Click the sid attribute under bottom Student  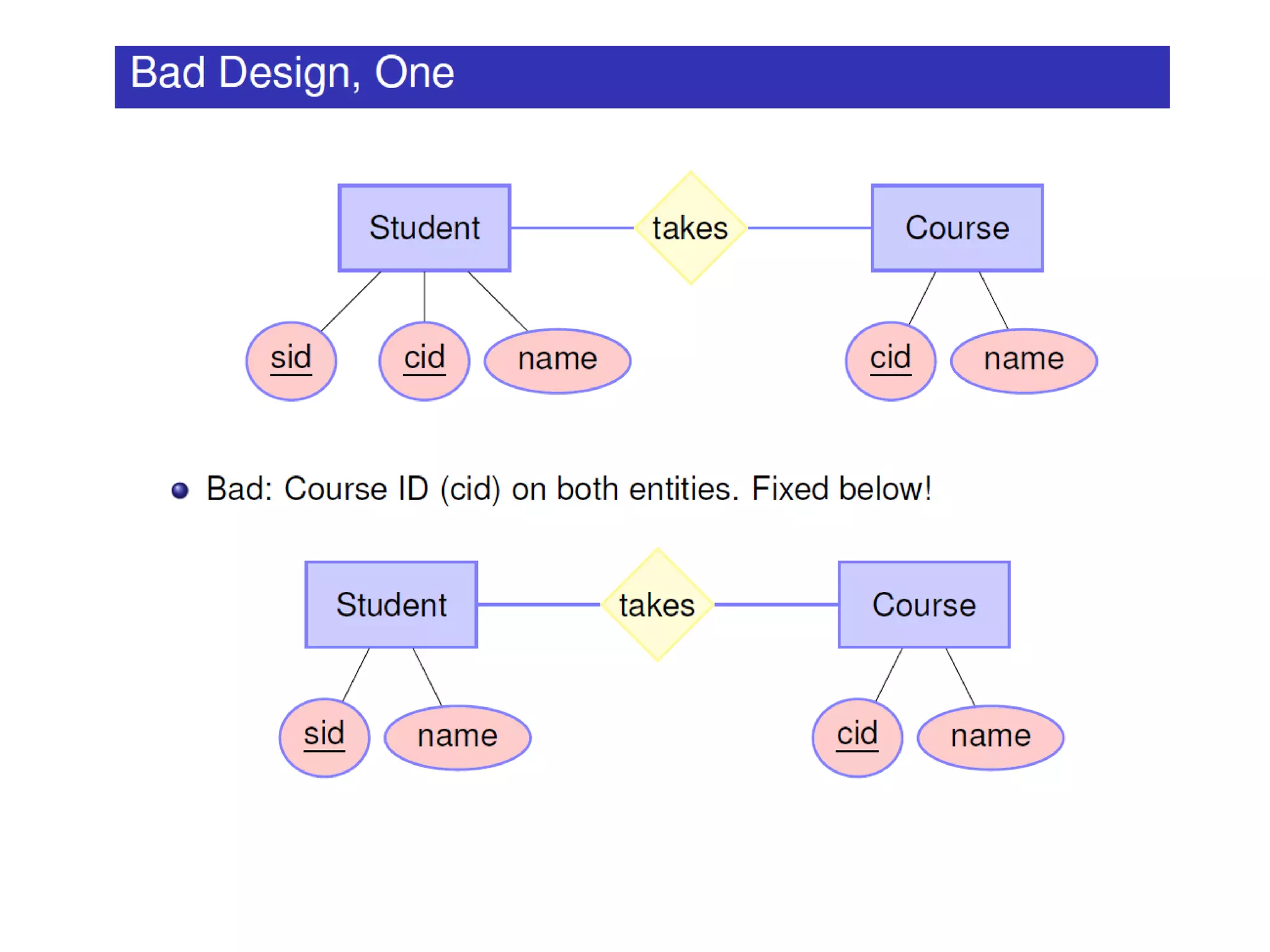[x=324, y=738]
